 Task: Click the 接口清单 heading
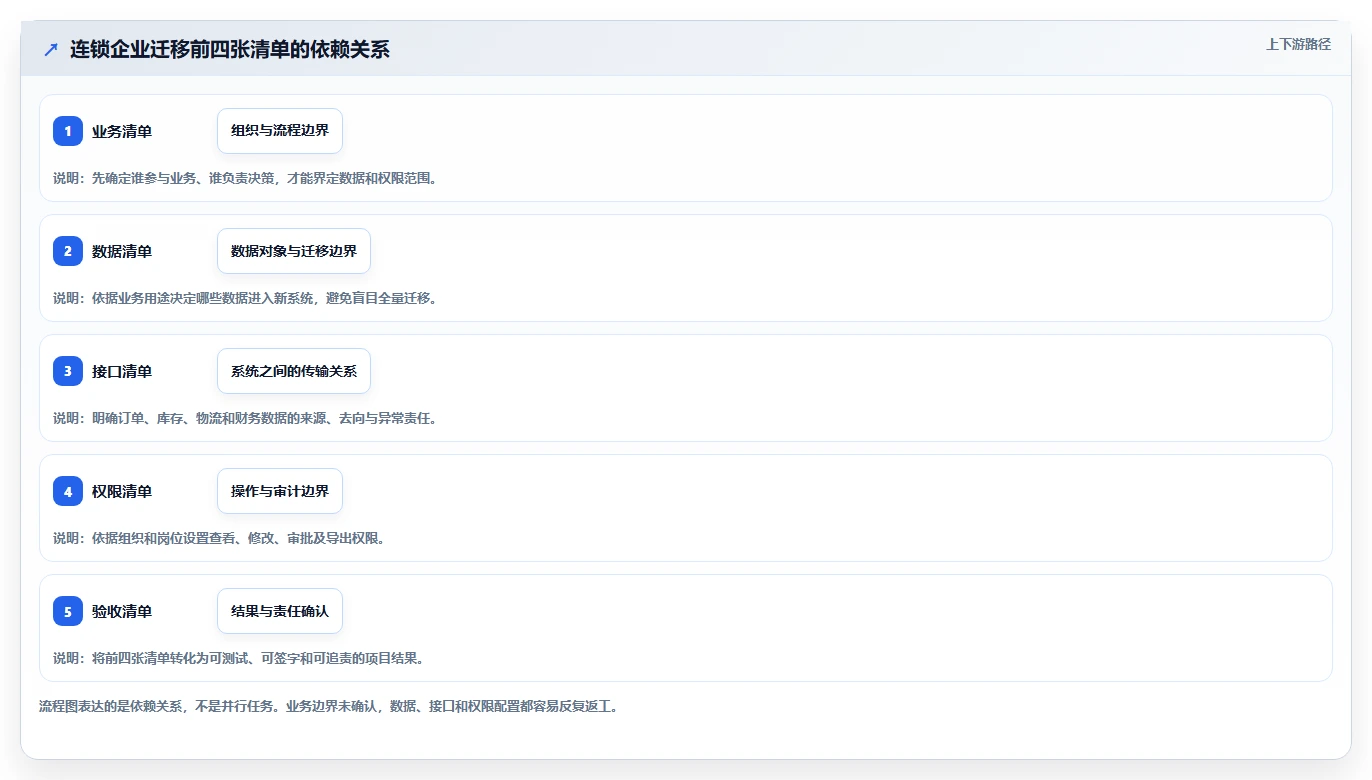pyautogui.click(x=122, y=371)
